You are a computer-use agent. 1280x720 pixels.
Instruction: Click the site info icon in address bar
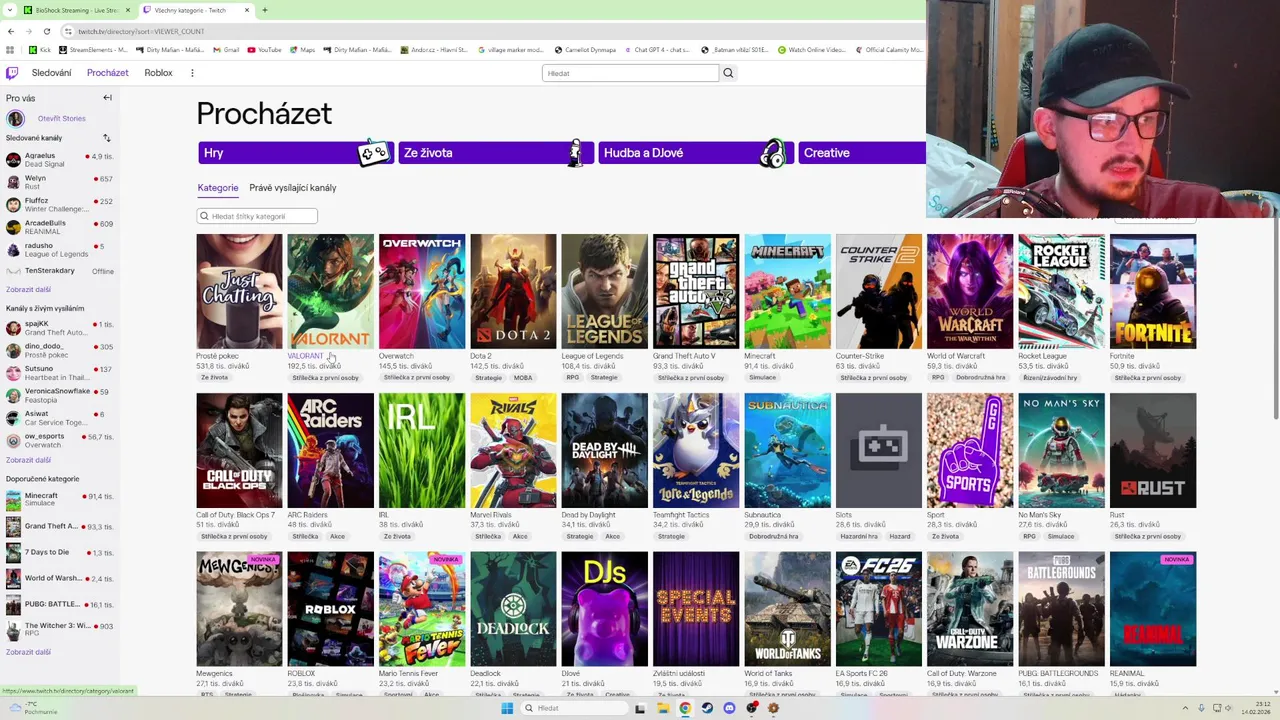68,31
